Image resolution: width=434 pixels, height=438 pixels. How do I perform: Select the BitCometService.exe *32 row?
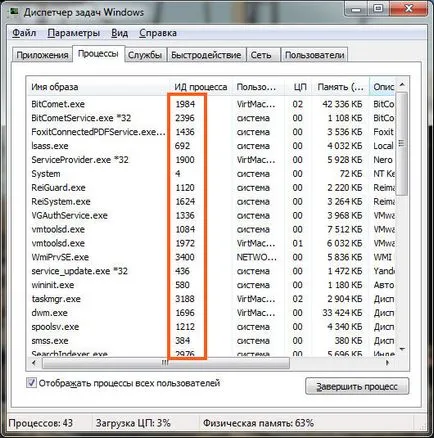[x=211, y=118]
